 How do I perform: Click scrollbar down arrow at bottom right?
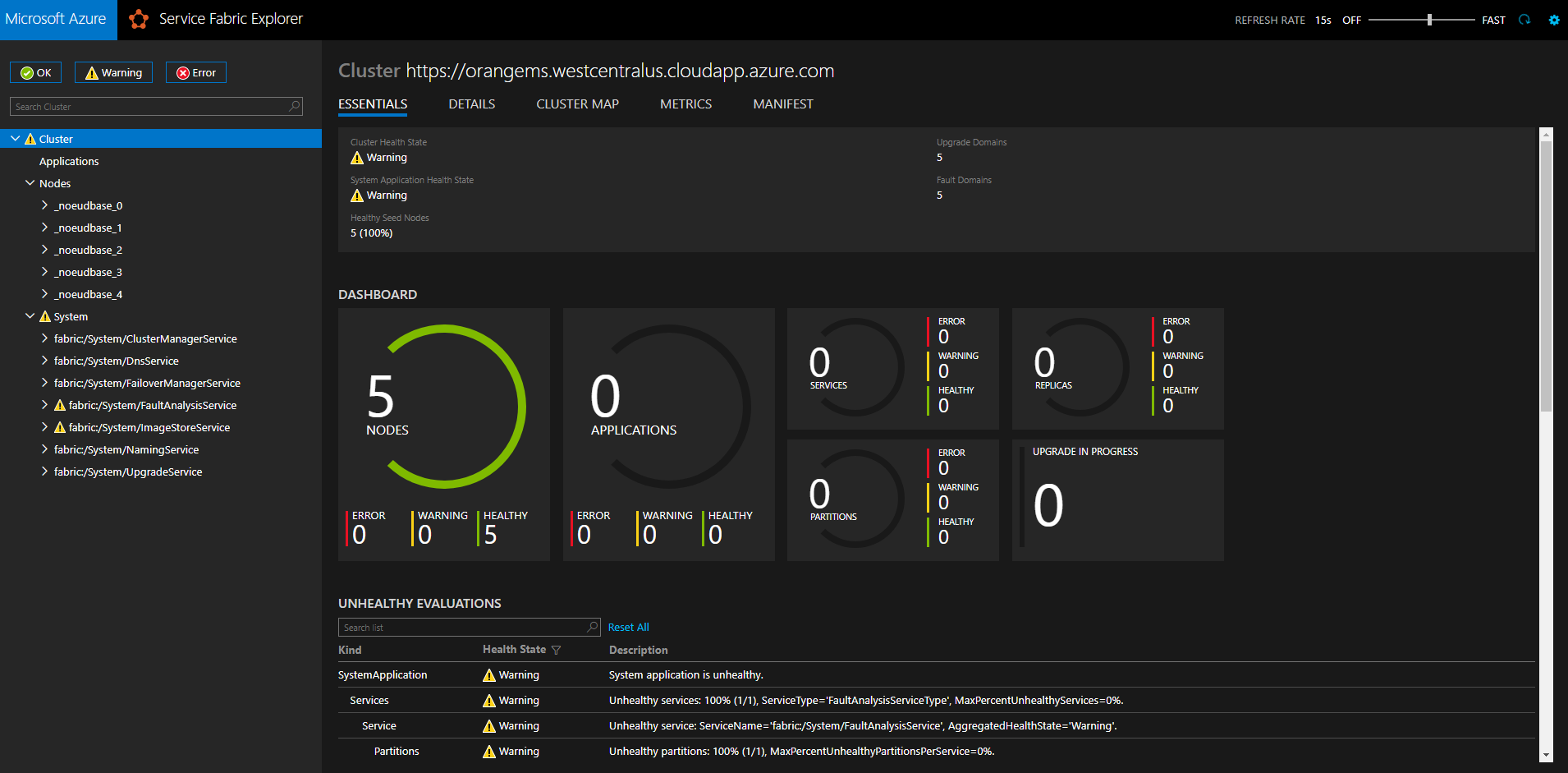point(1546,755)
